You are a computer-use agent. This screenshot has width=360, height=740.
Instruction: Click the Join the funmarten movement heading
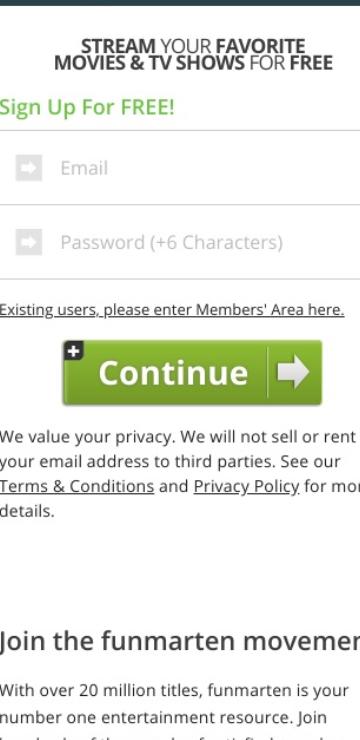click(x=180, y=641)
